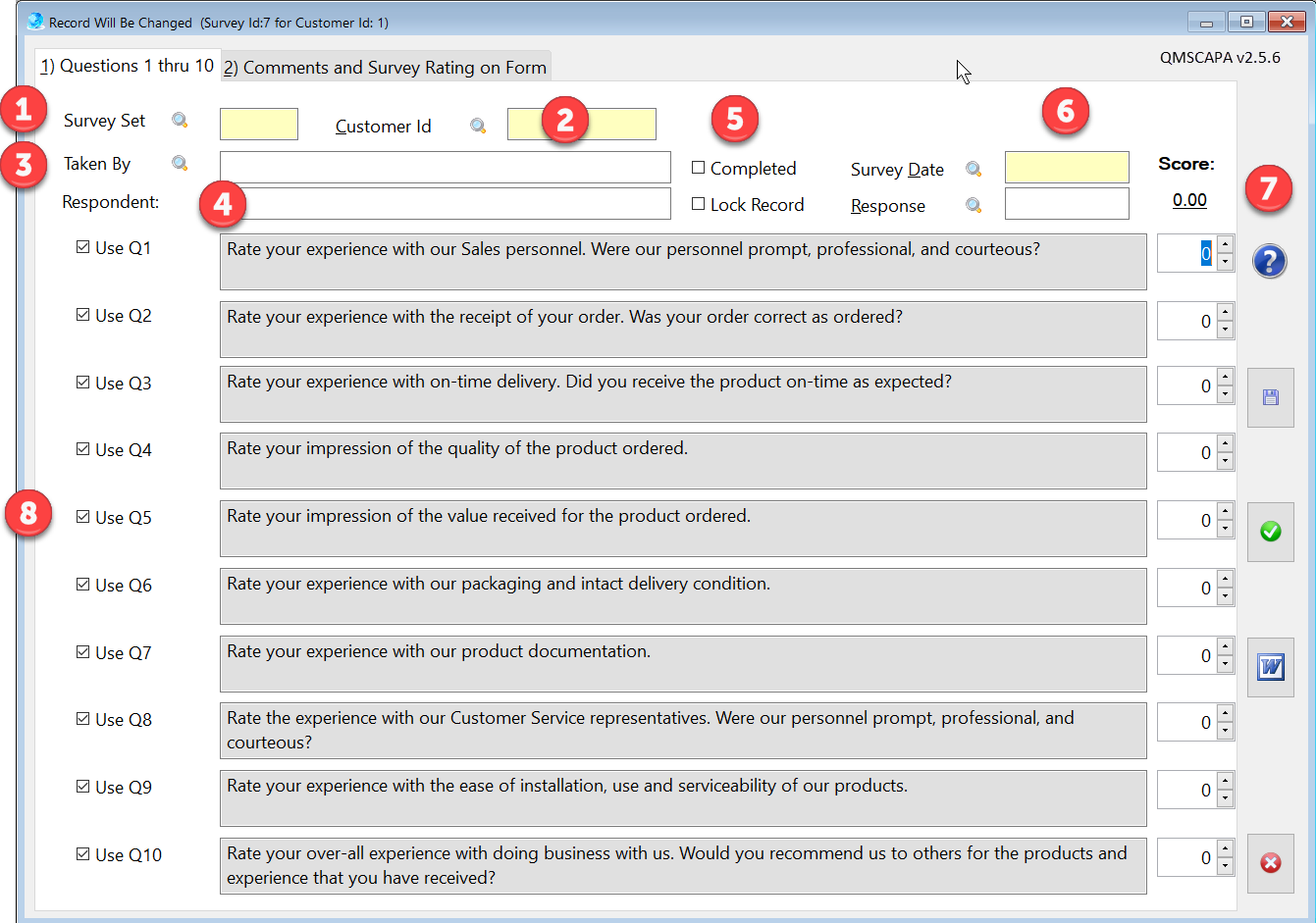Click inside the Respondent text field
This screenshot has height=923, width=1316.
coord(442,203)
